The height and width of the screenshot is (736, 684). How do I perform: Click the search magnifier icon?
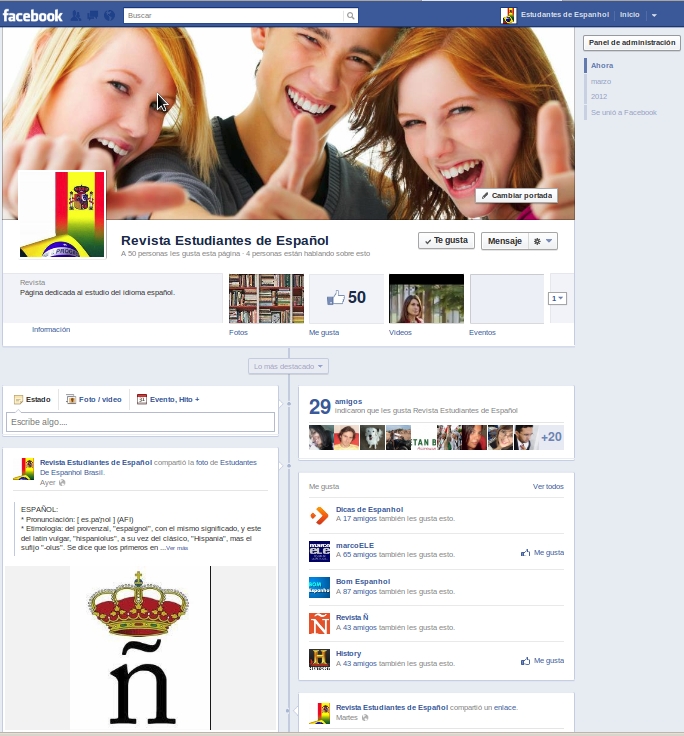(x=350, y=16)
